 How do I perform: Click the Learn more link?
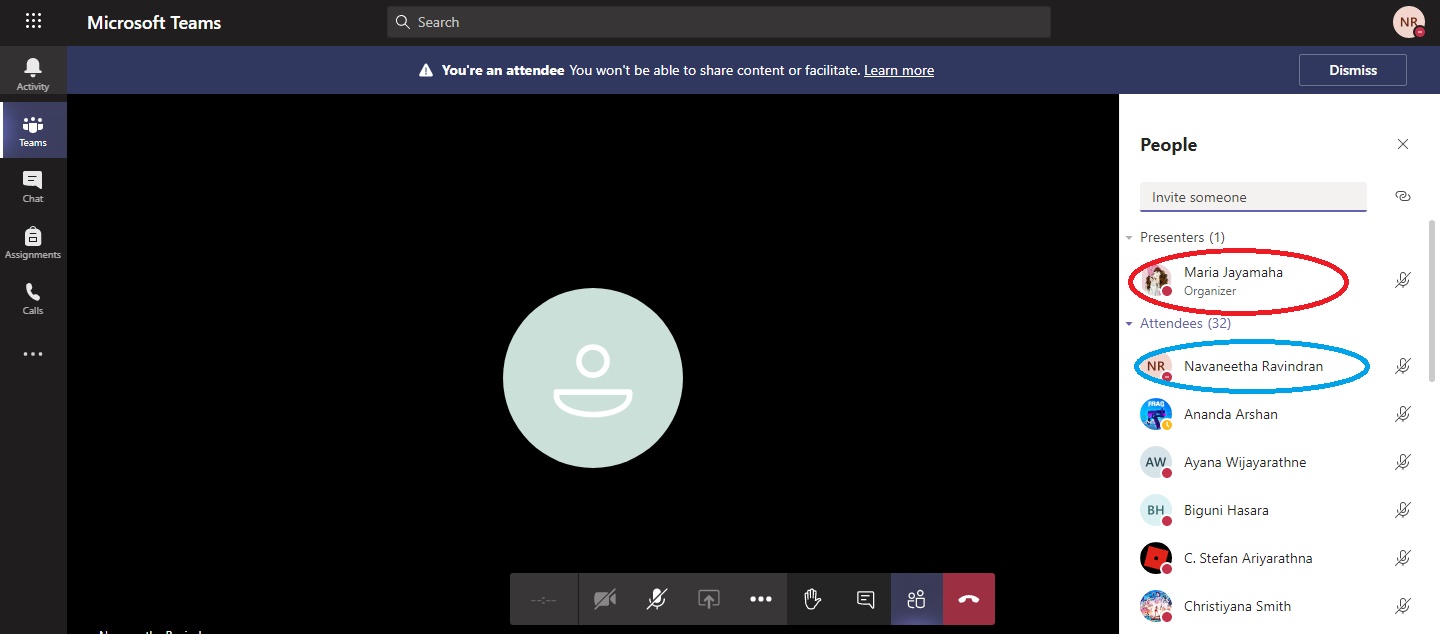[897, 70]
